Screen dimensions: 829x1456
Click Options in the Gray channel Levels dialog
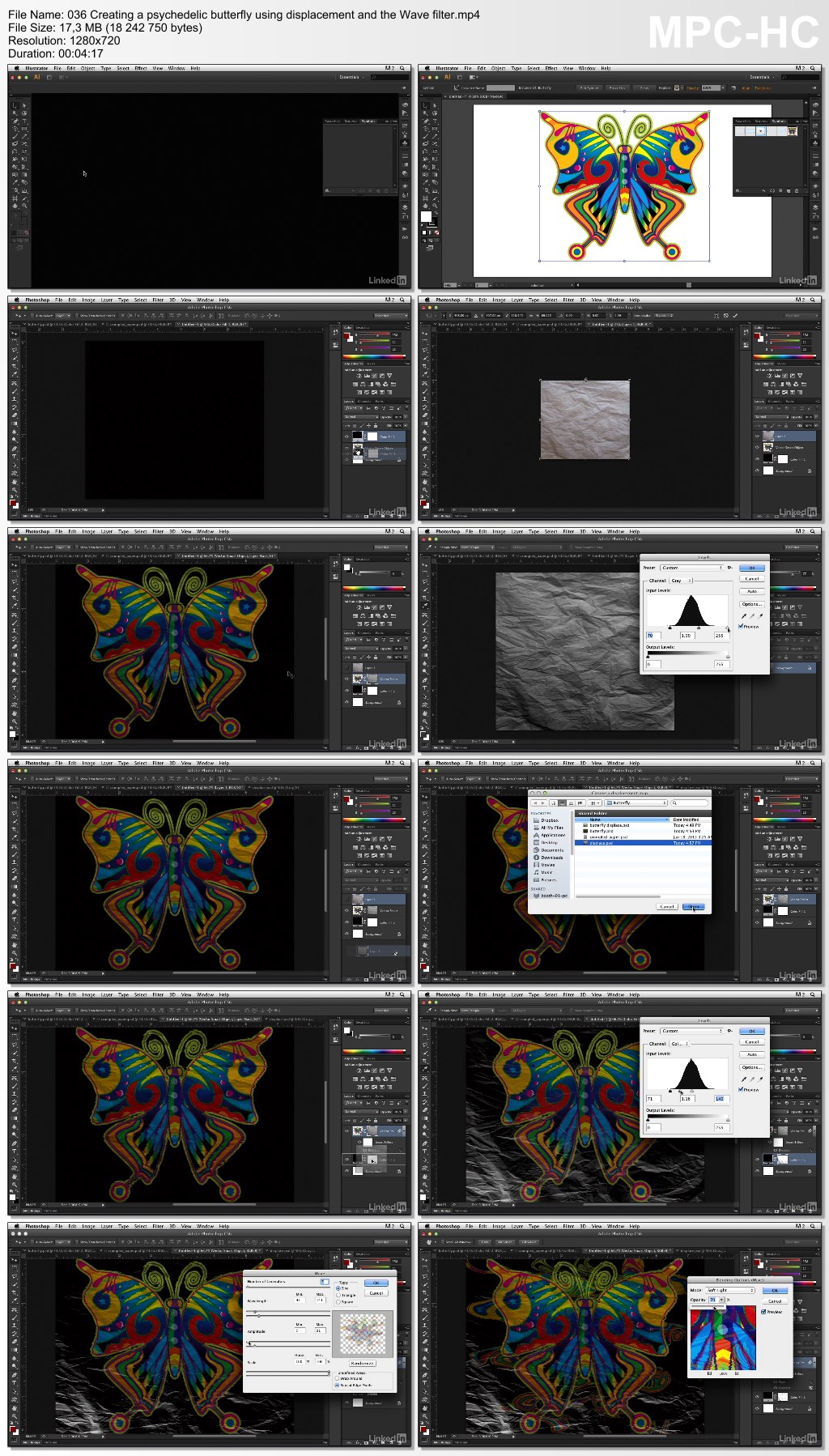point(752,604)
